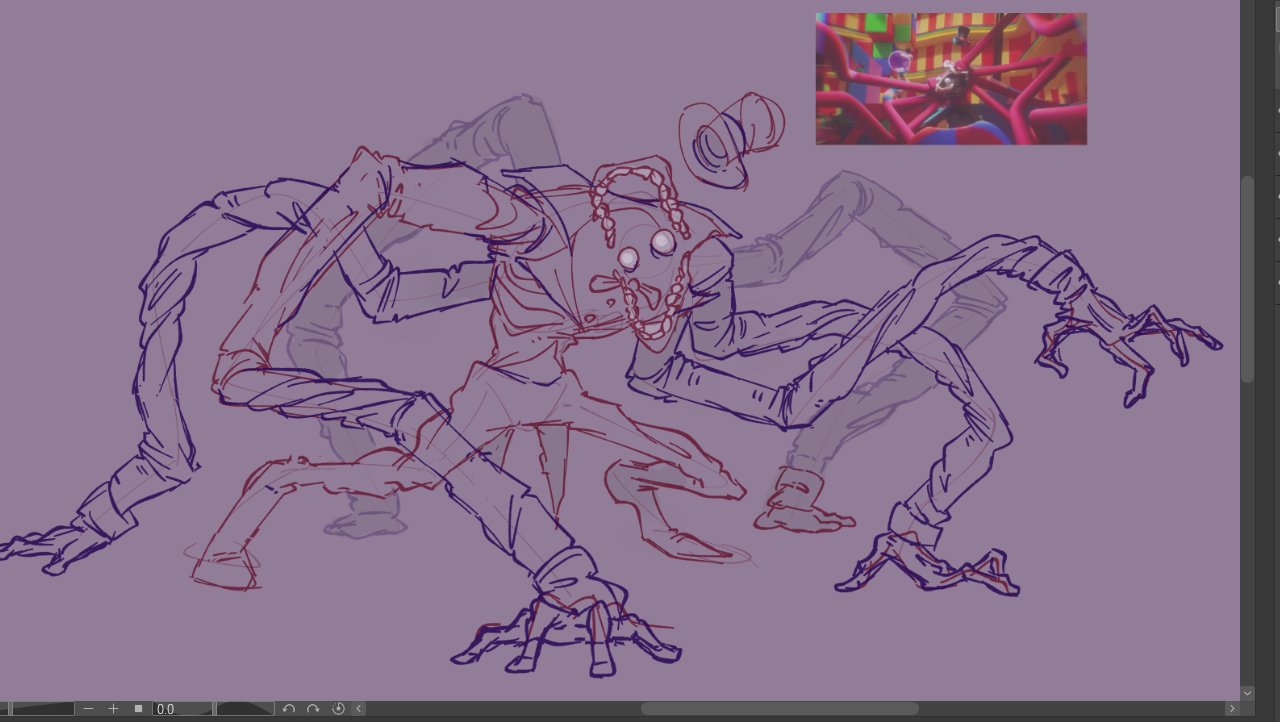Click the vertical scrollbar's down arrow
The height and width of the screenshot is (722, 1280).
pyautogui.click(x=1247, y=692)
